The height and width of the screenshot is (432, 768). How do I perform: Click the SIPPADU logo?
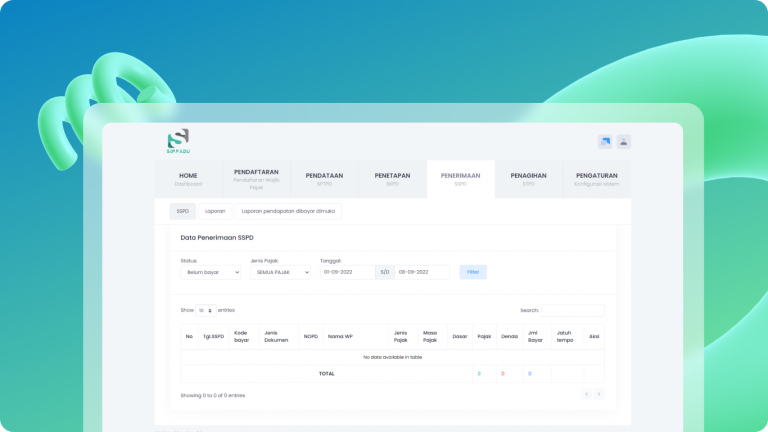178,141
